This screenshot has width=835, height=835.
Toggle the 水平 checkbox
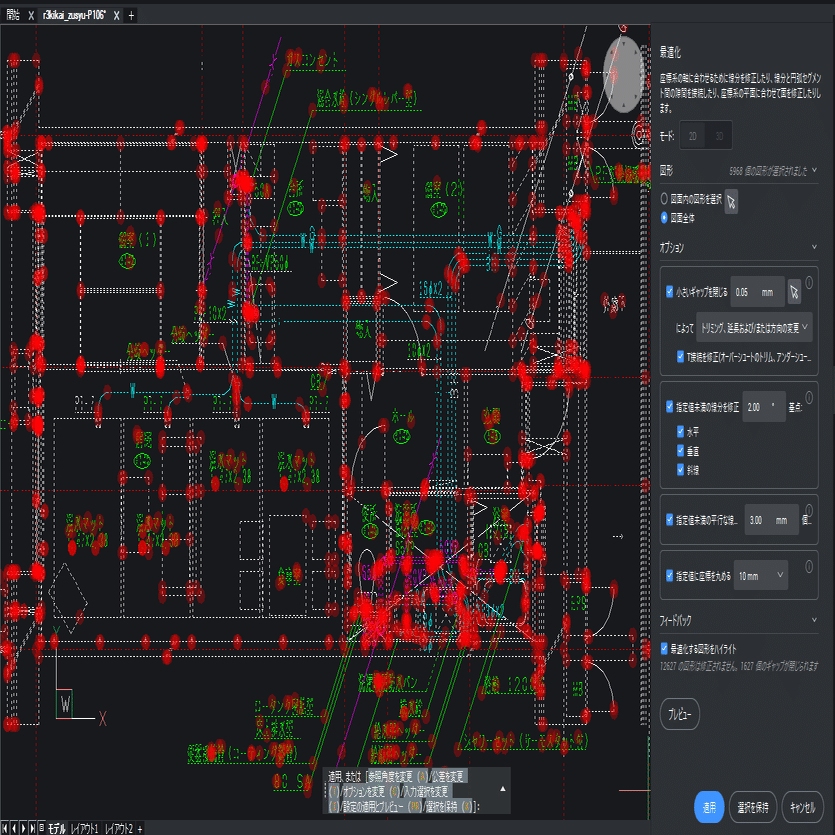click(680, 431)
